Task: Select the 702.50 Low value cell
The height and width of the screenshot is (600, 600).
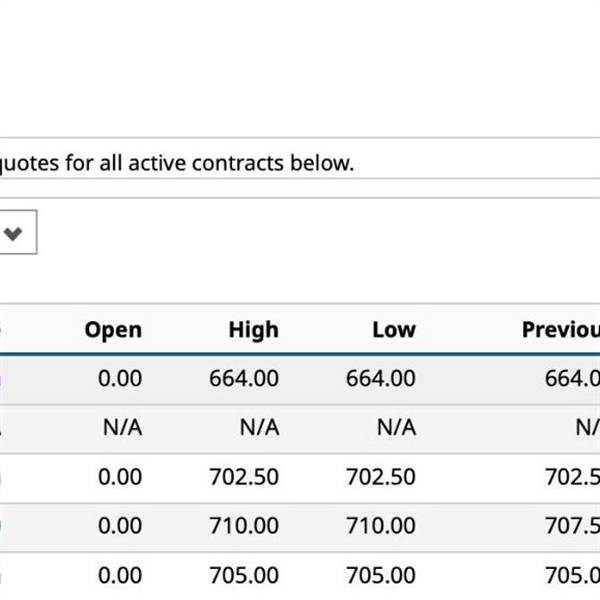Action: [381, 477]
